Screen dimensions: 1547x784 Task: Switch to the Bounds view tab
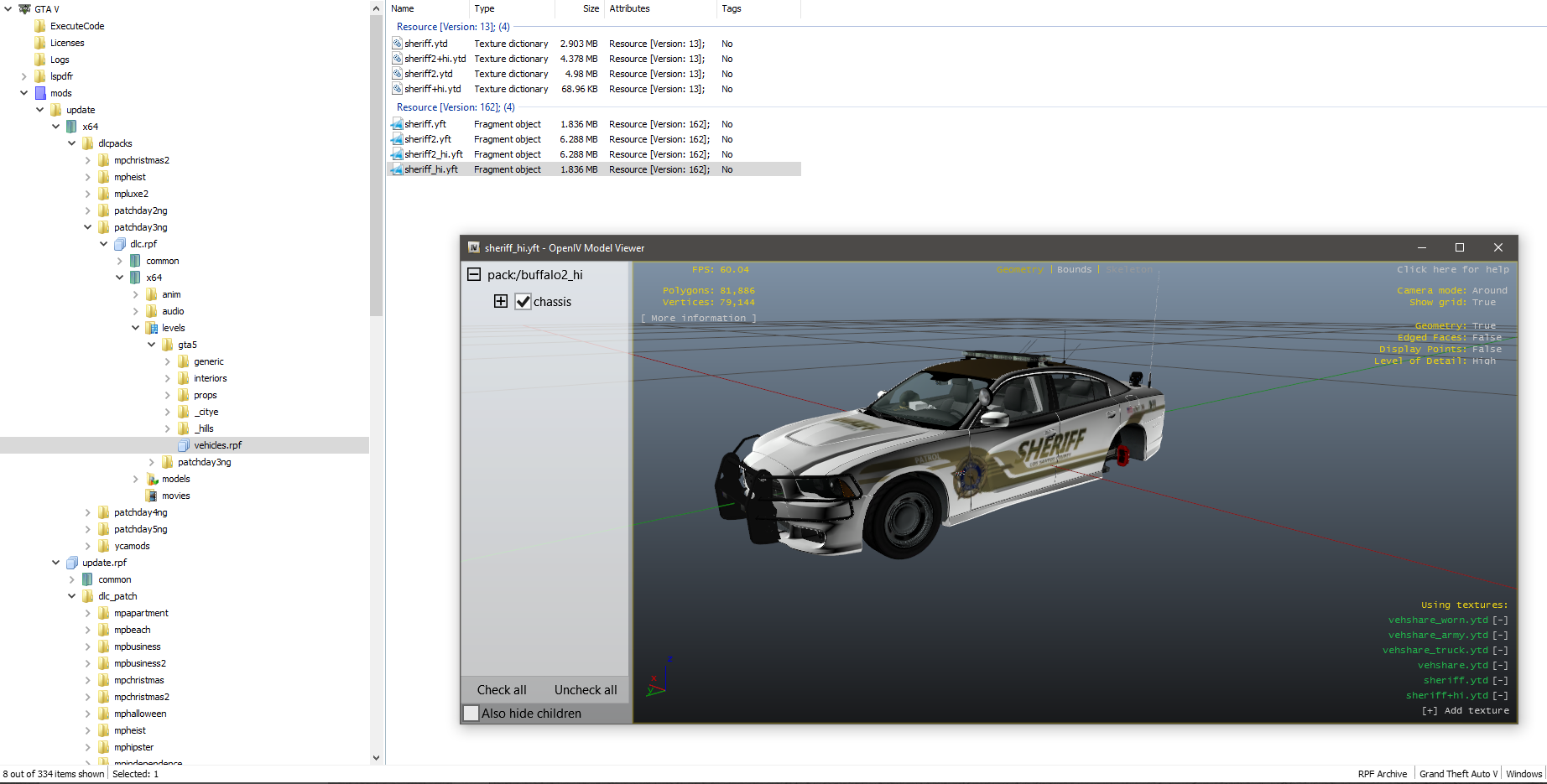(1074, 269)
